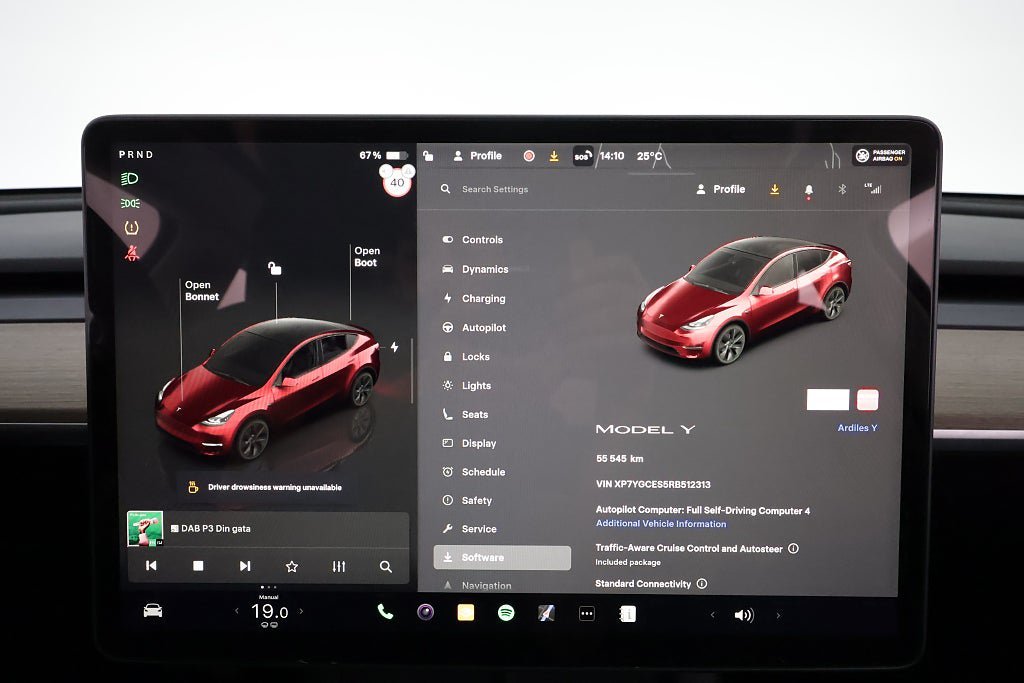The width and height of the screenshot is (1024, 683).
Task: Tap the charging bolt icon beside the car
Action: click(394, 347)
